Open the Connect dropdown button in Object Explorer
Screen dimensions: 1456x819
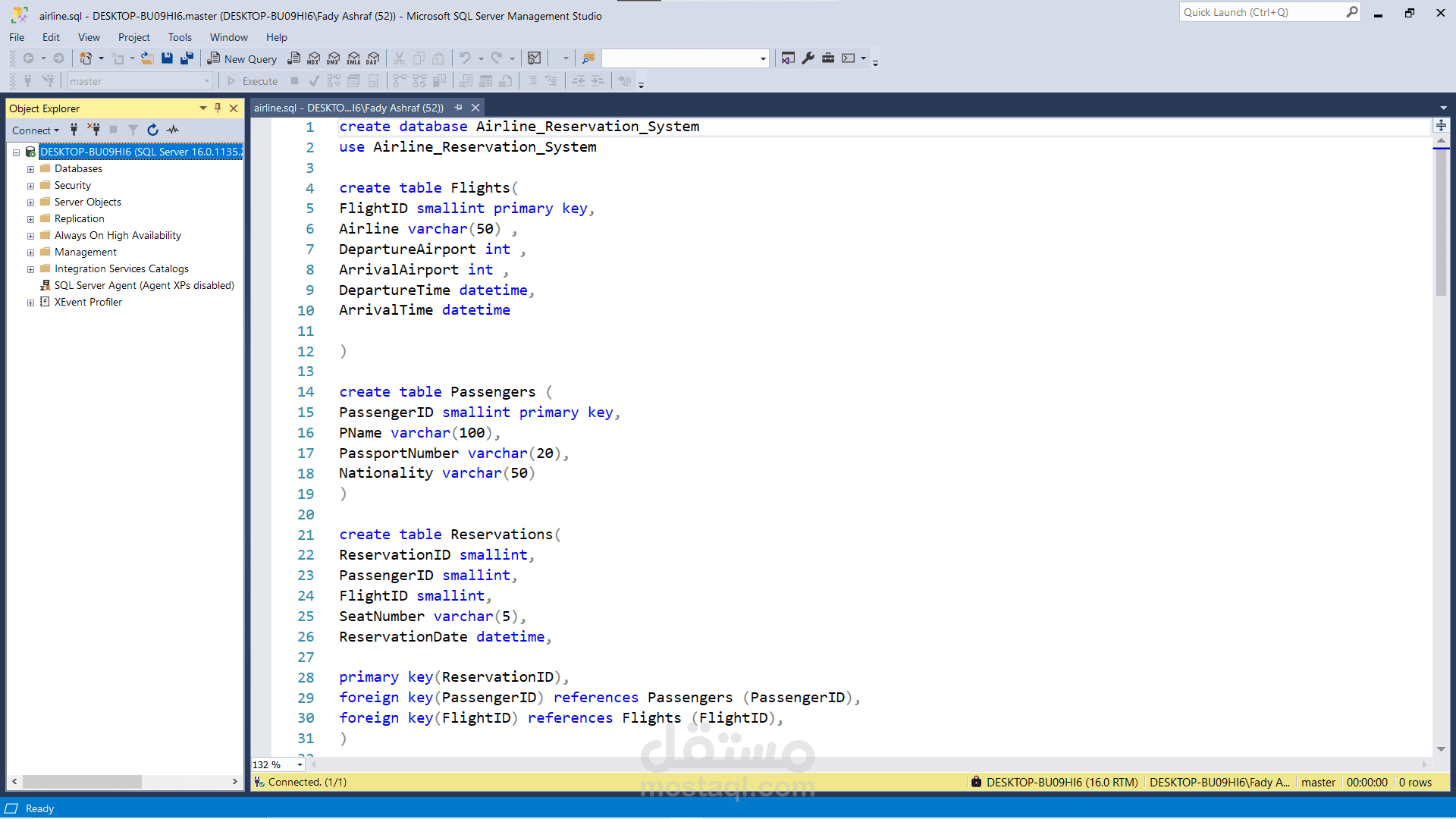[35, 130]
